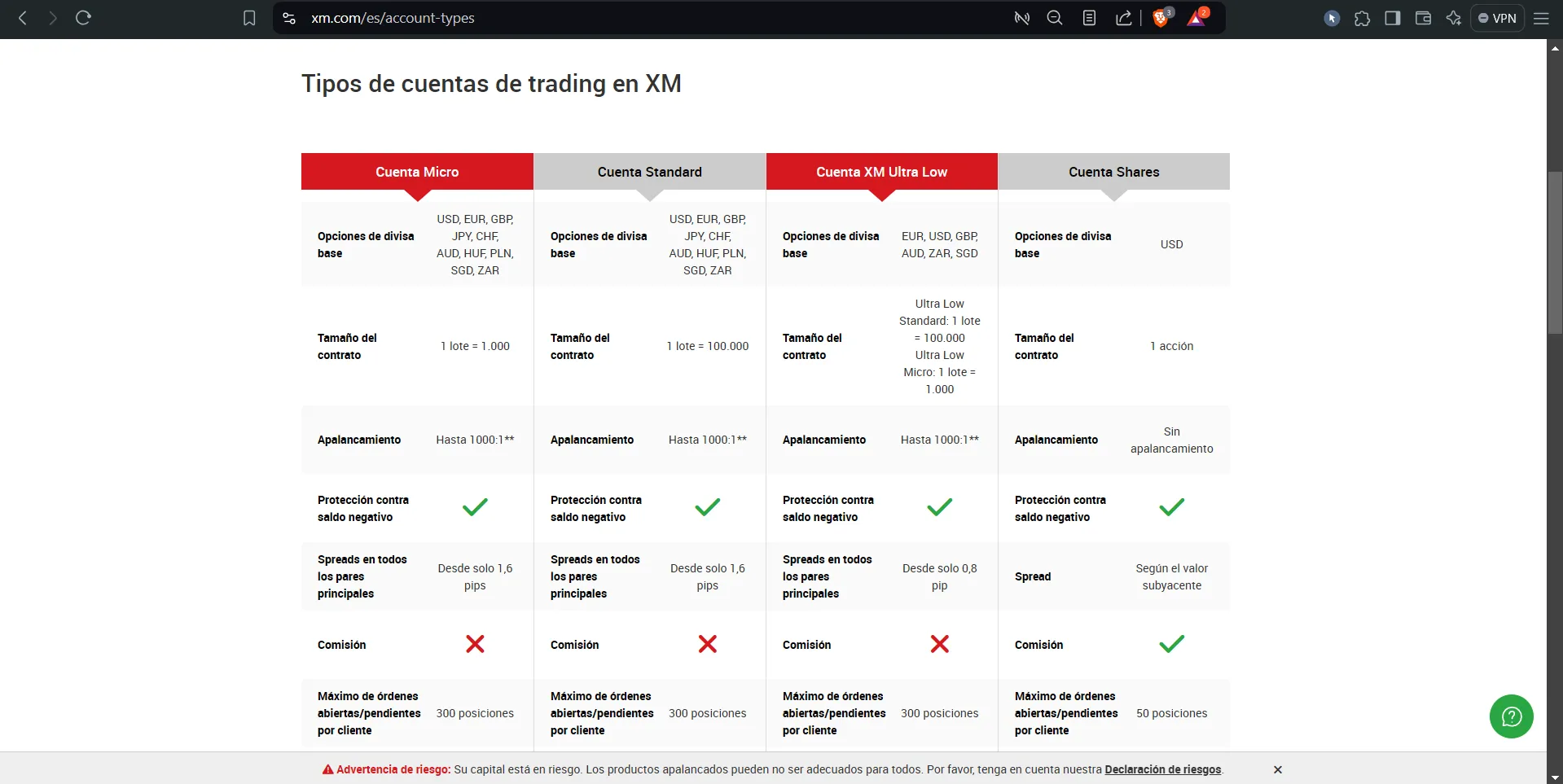Click Cuenta Shares negative balance protection checkmark
The height and width of the screenshot is (784, 1563).
point(1172,507)
